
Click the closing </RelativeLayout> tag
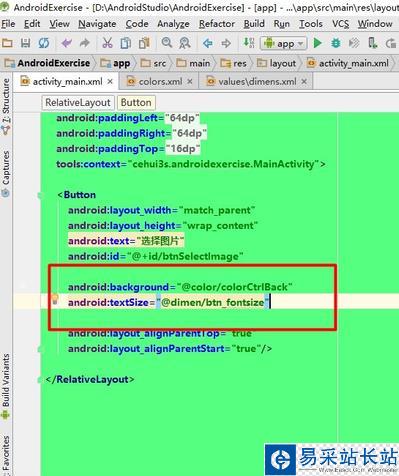click(90, 379)
